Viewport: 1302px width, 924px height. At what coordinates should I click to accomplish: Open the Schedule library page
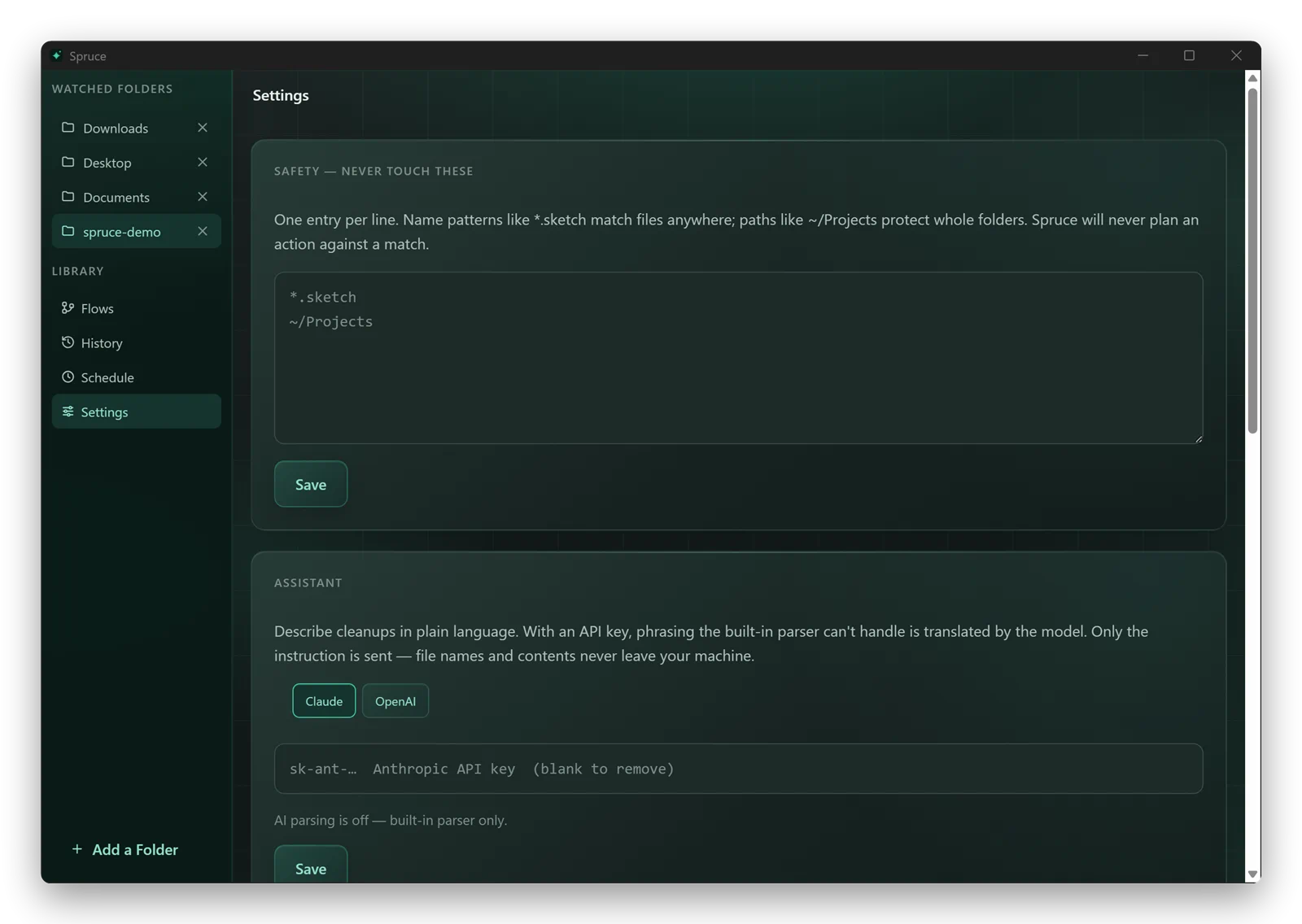coord(136,377)
